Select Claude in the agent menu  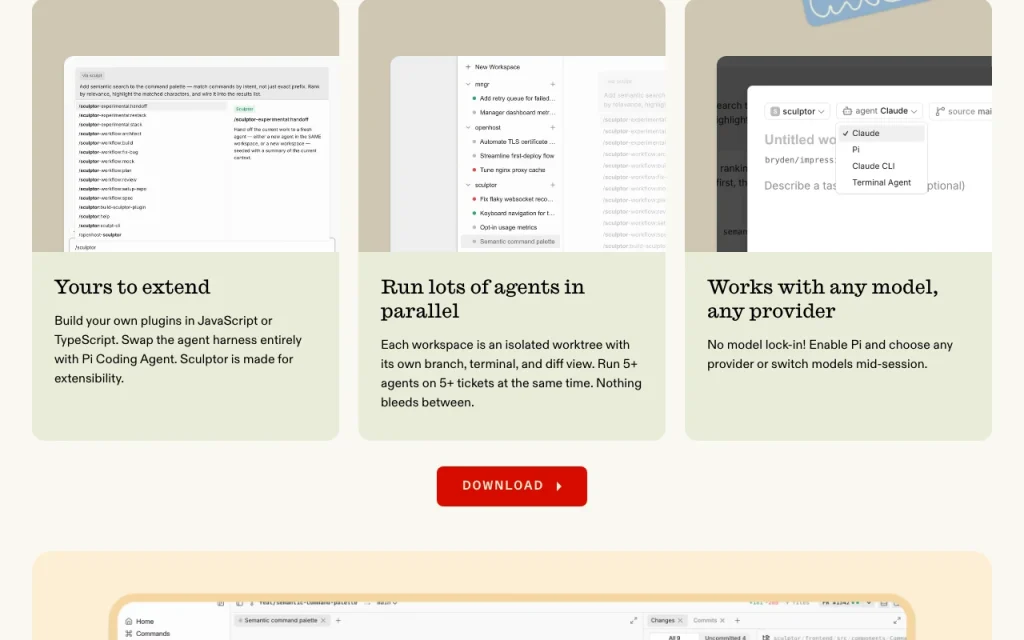[x=881, y=133]
